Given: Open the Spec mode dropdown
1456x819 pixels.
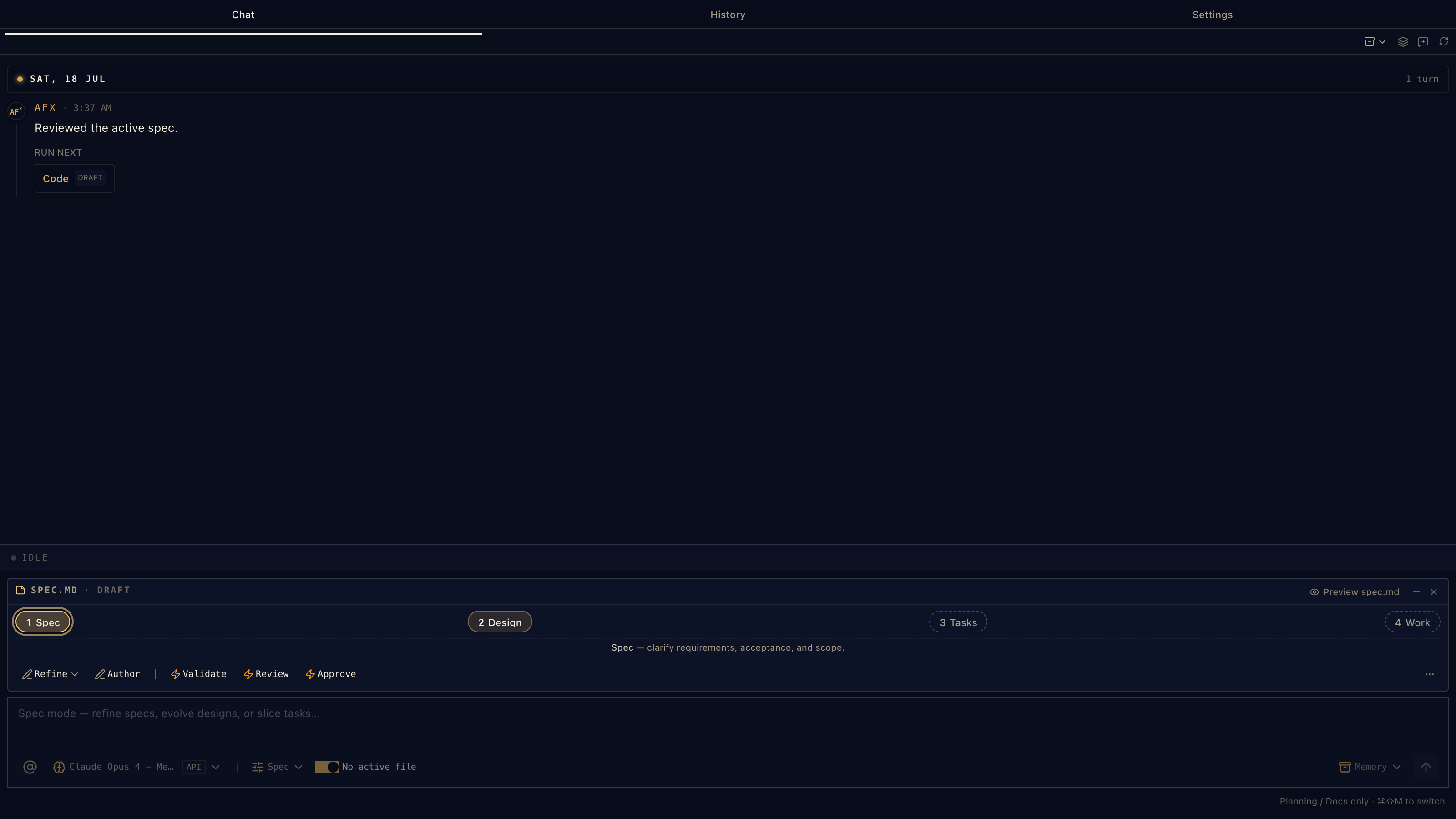Looking at the screenshot, I should pyautogui.click(x=277, y=767).
